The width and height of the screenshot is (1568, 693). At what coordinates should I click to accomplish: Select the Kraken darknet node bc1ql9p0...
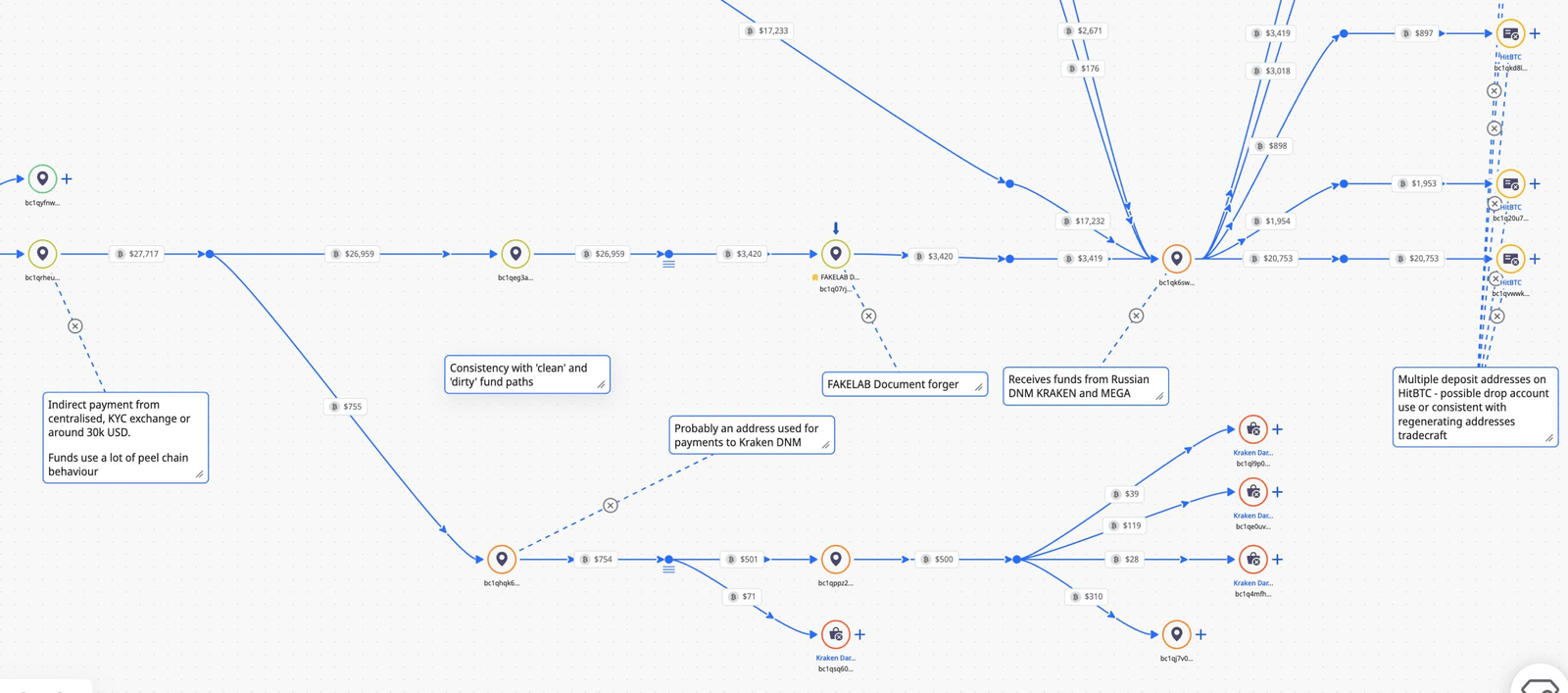[1252, 428]
